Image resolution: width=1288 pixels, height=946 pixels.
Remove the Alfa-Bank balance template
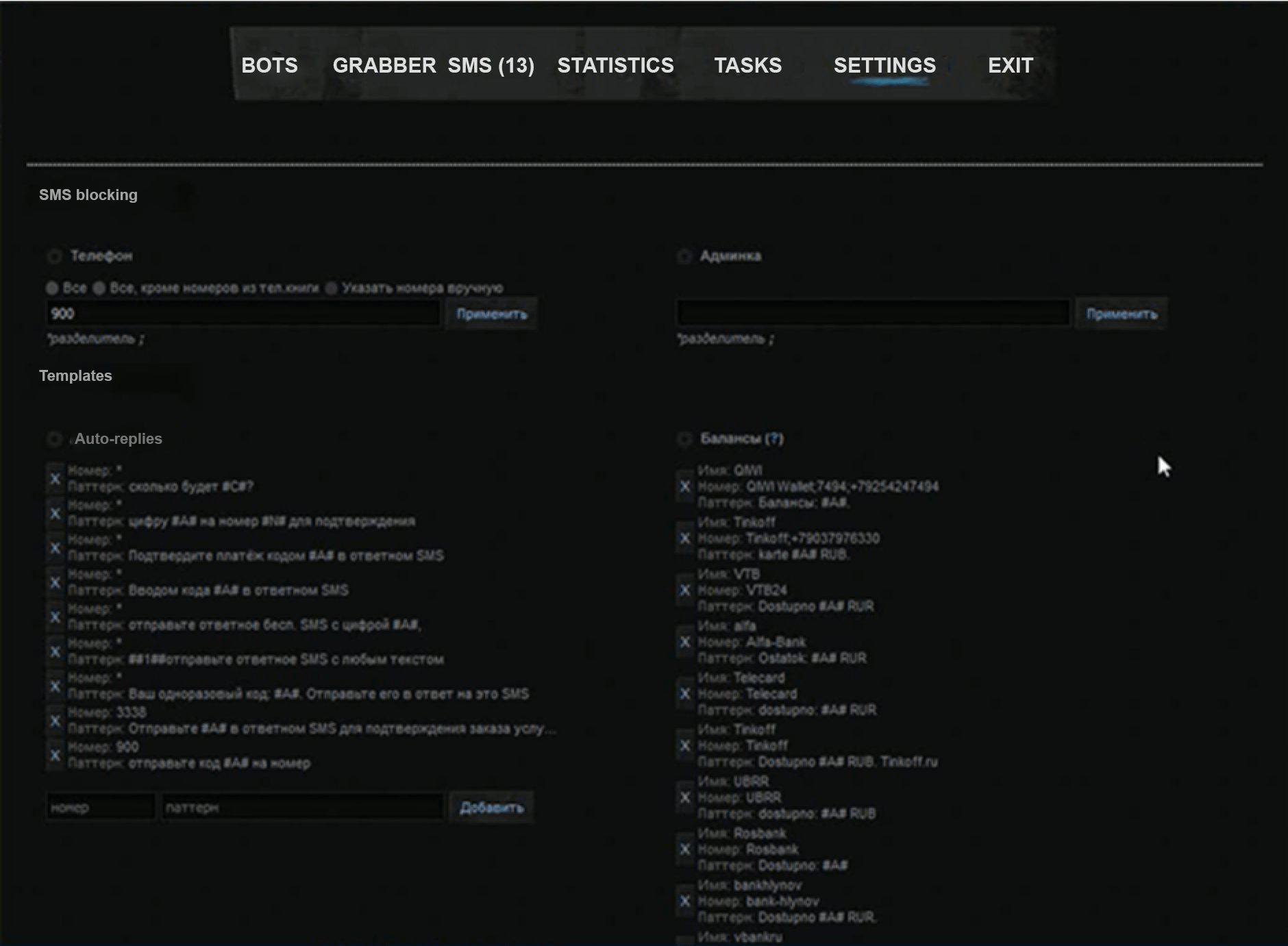point(684,642)
